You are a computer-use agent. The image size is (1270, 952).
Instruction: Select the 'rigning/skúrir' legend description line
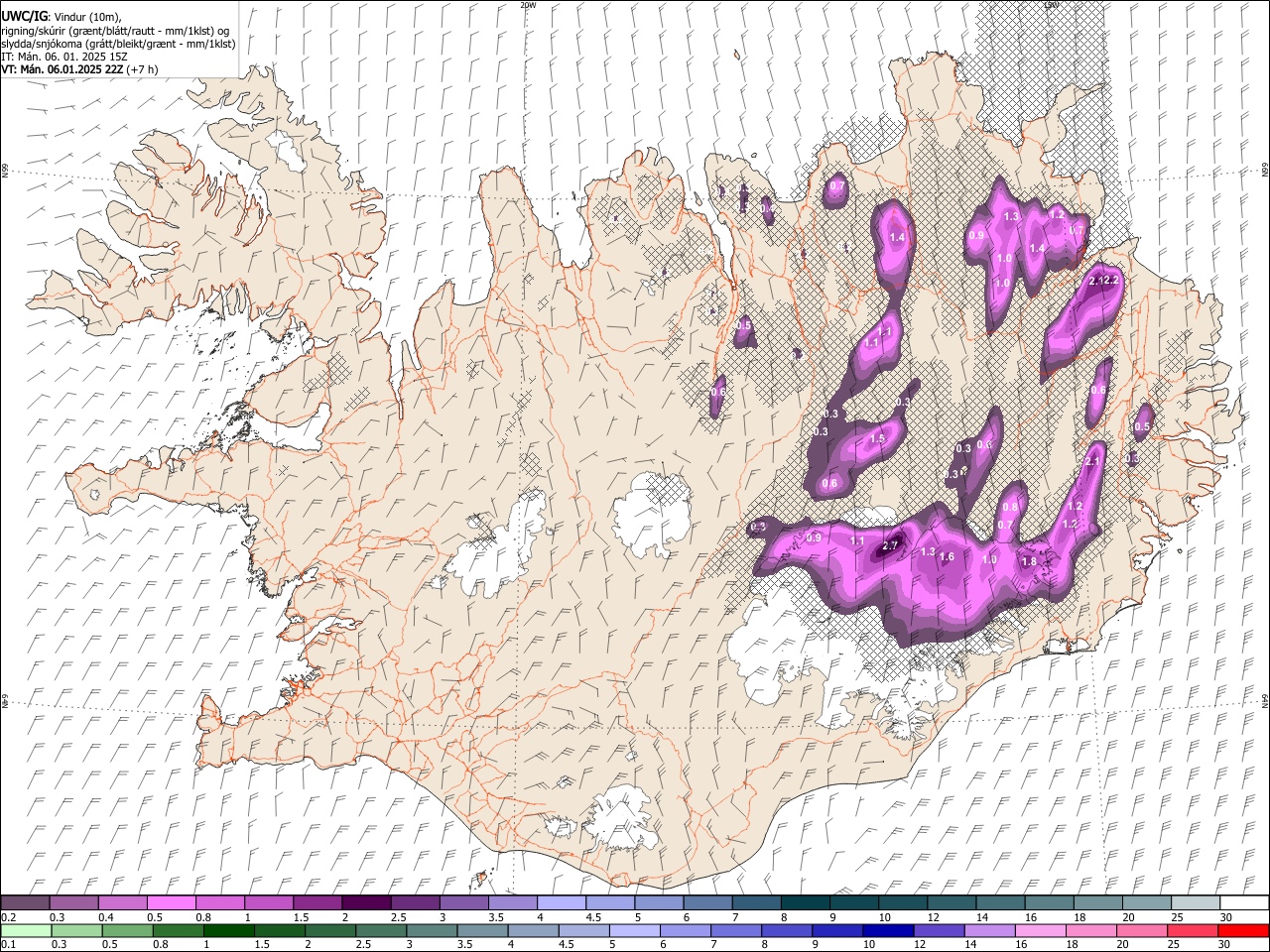pyautogui.click(x=116, y=31)
